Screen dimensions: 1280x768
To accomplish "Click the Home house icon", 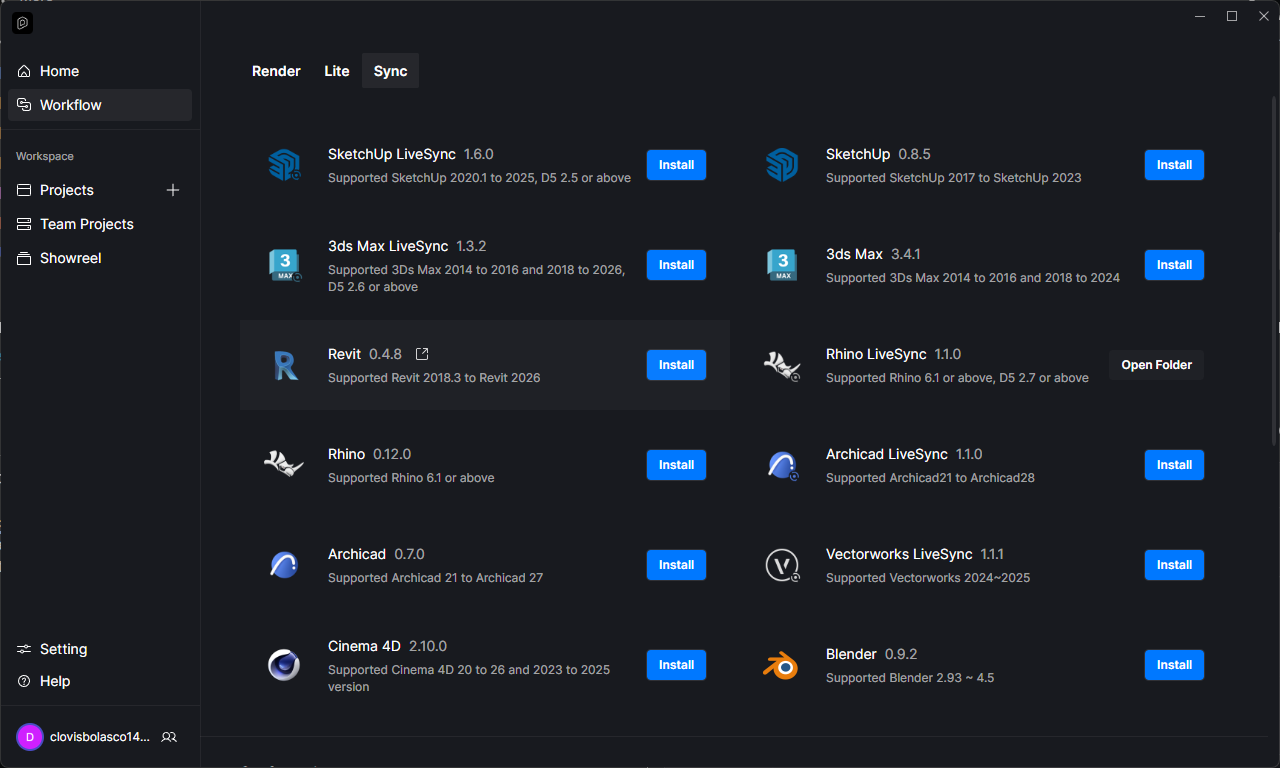I will click(24, 71).
